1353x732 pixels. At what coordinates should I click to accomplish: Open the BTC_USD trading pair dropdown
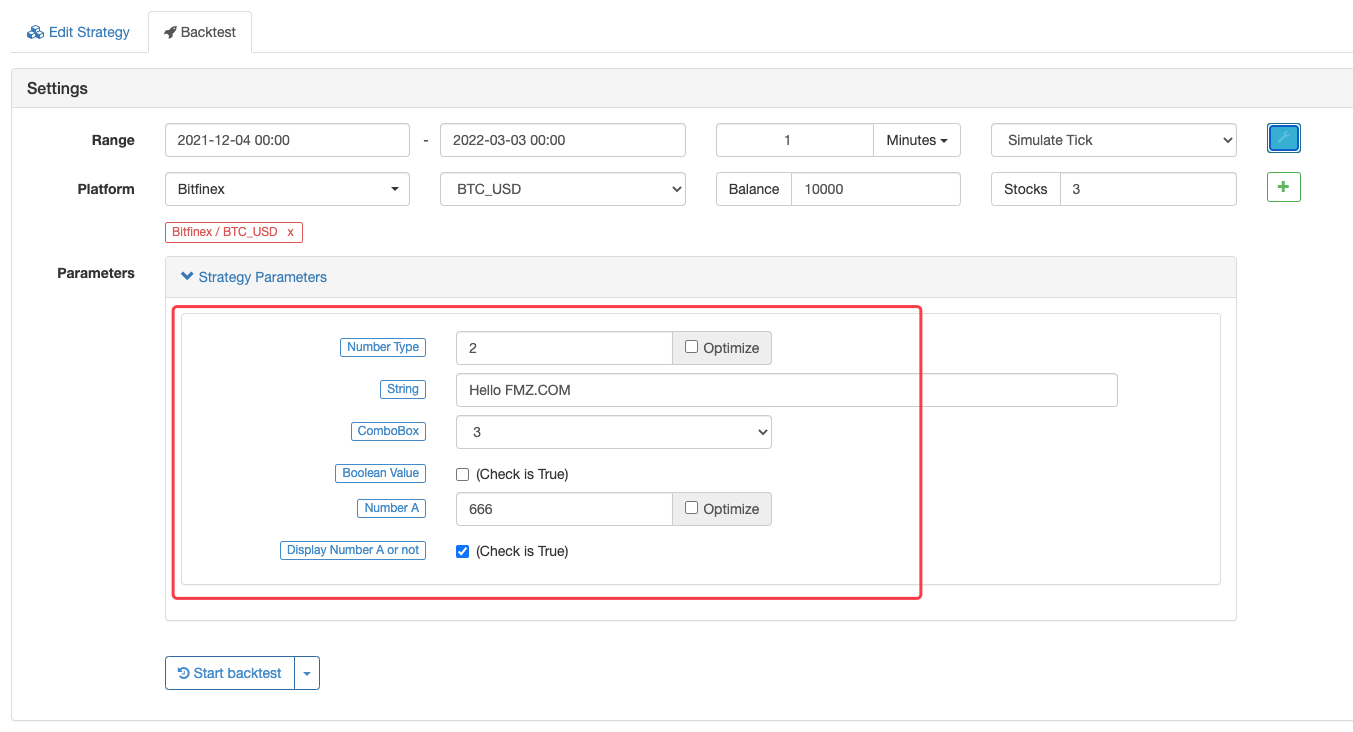[562, 189]
